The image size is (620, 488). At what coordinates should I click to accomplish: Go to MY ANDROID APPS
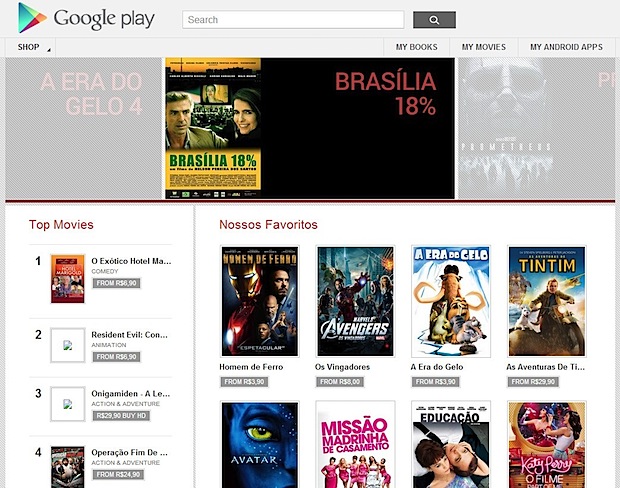[567, 47]
